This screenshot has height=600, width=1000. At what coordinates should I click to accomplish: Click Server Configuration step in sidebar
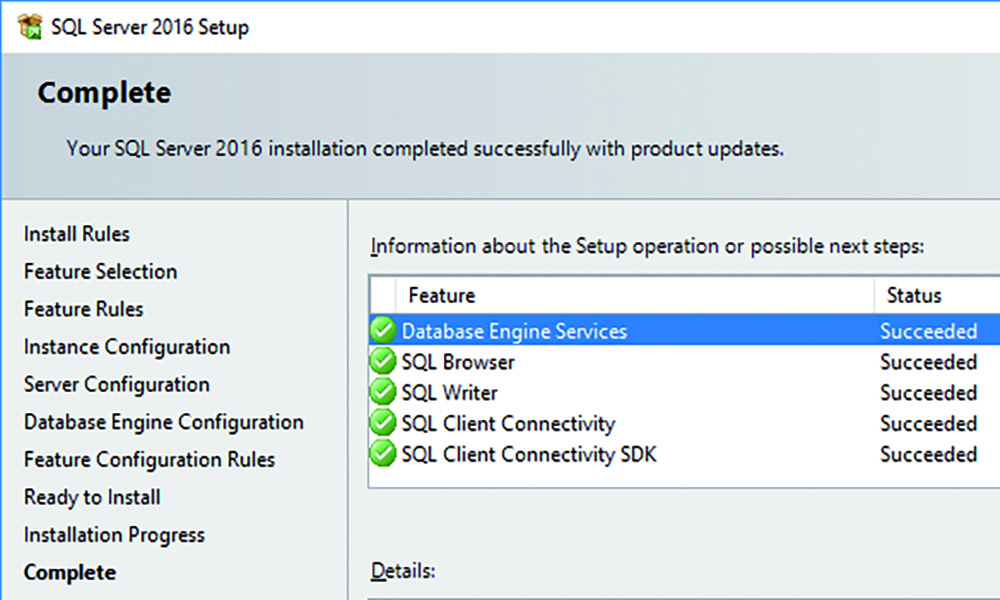pos(117,385)
